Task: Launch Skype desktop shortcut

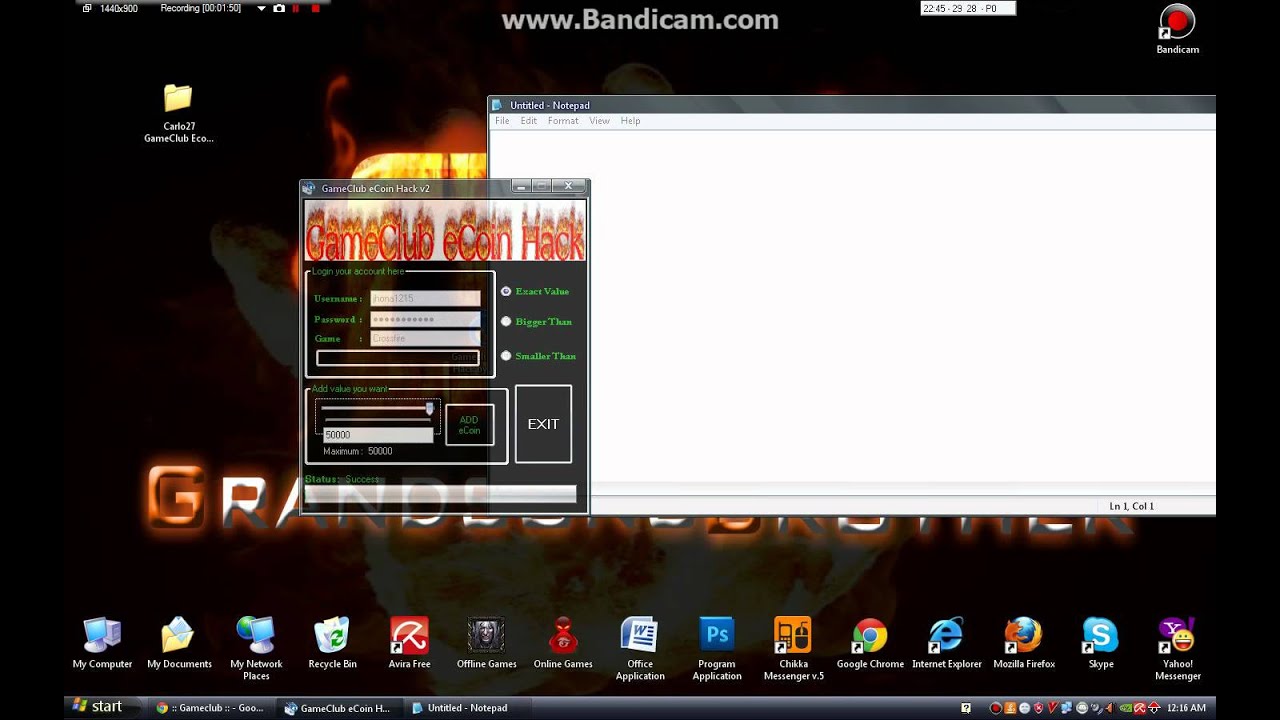Action: pos(1100,643)
